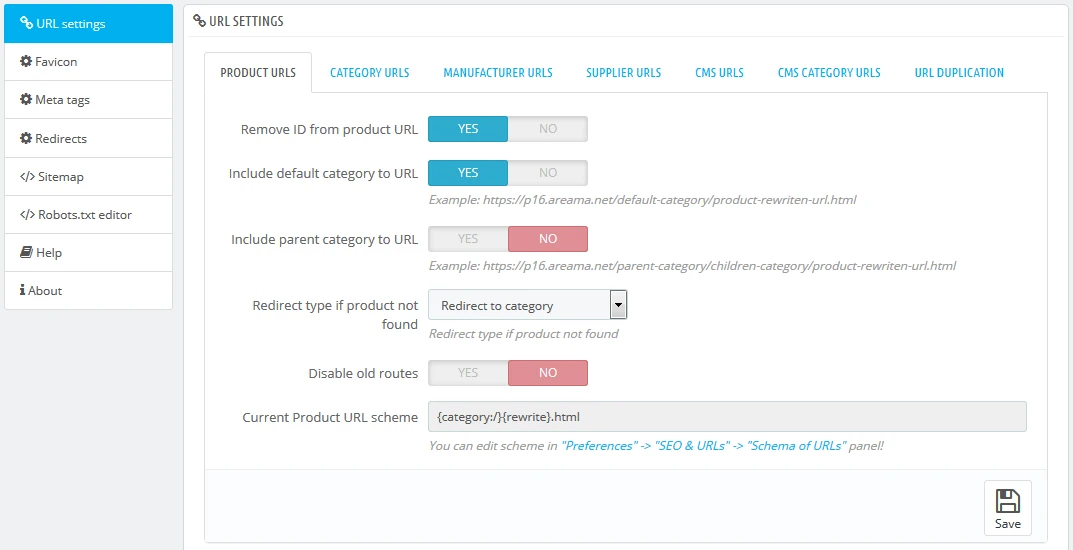The image size is (1073, 550).
Task: Set Remove ID from product URL to NO
Action: click(547, 129)
